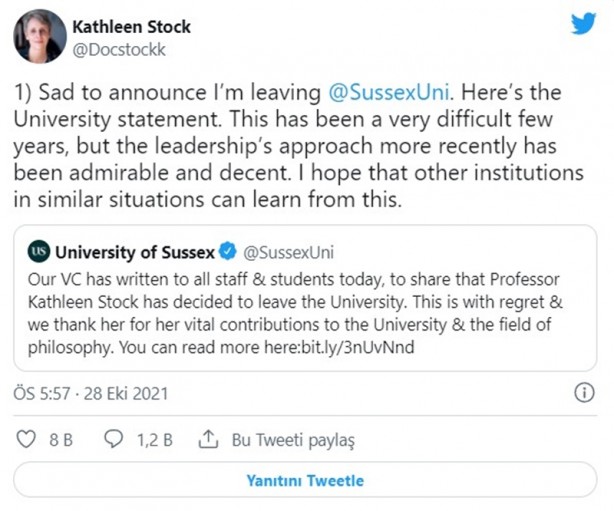Image resolution: width=614 pixels, height=511 pixels.
Task: Click the share upload arrow icon
Action: [x=208, y=438]
